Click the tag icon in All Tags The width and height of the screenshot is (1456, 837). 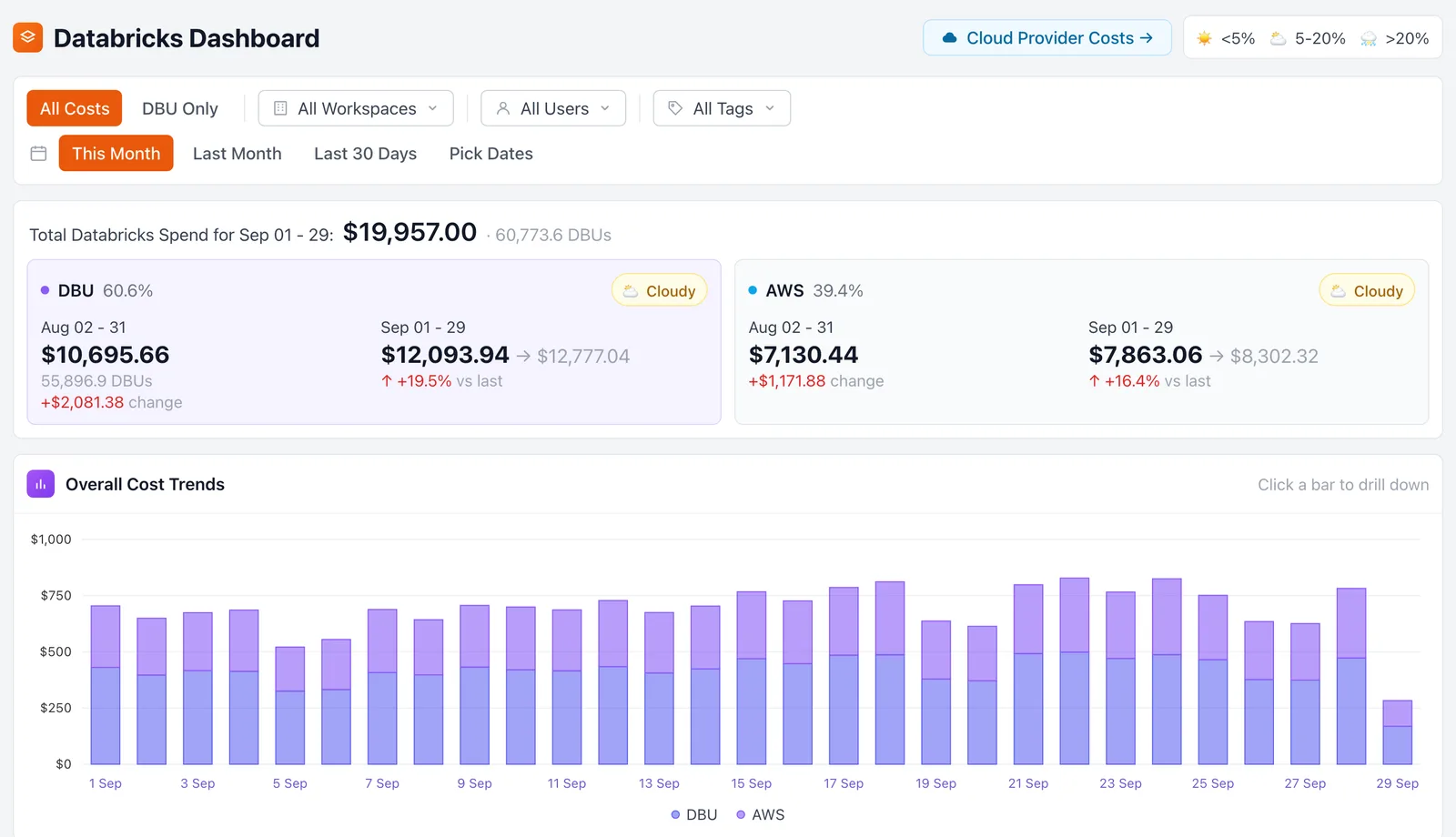(x=675, y=108)
